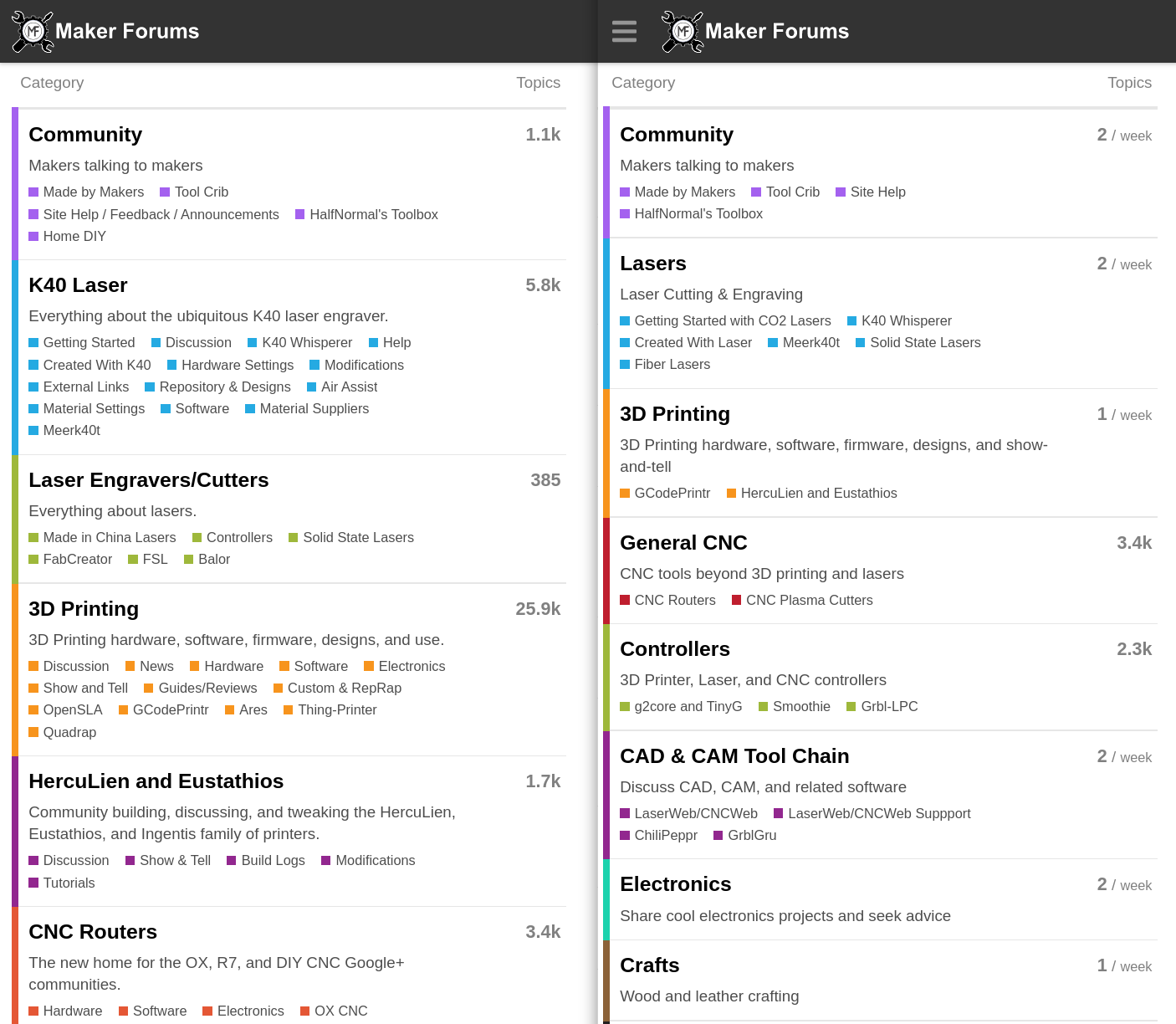Open Laser Engravers/Cutters category
The width and height of the screenshot is (1176, 1024).
point(149,480)
